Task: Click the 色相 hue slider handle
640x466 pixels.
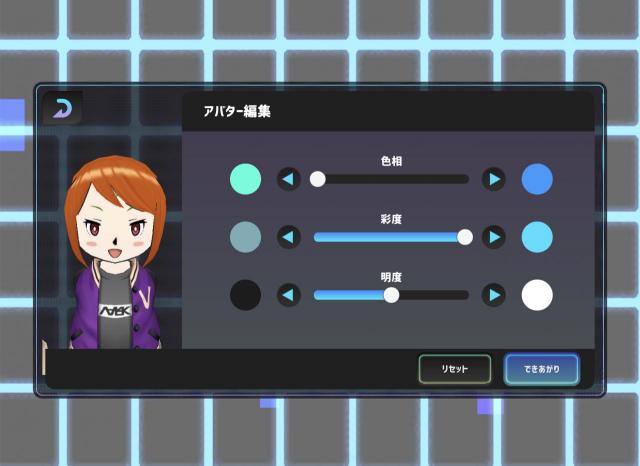Action: pos(318,179)
